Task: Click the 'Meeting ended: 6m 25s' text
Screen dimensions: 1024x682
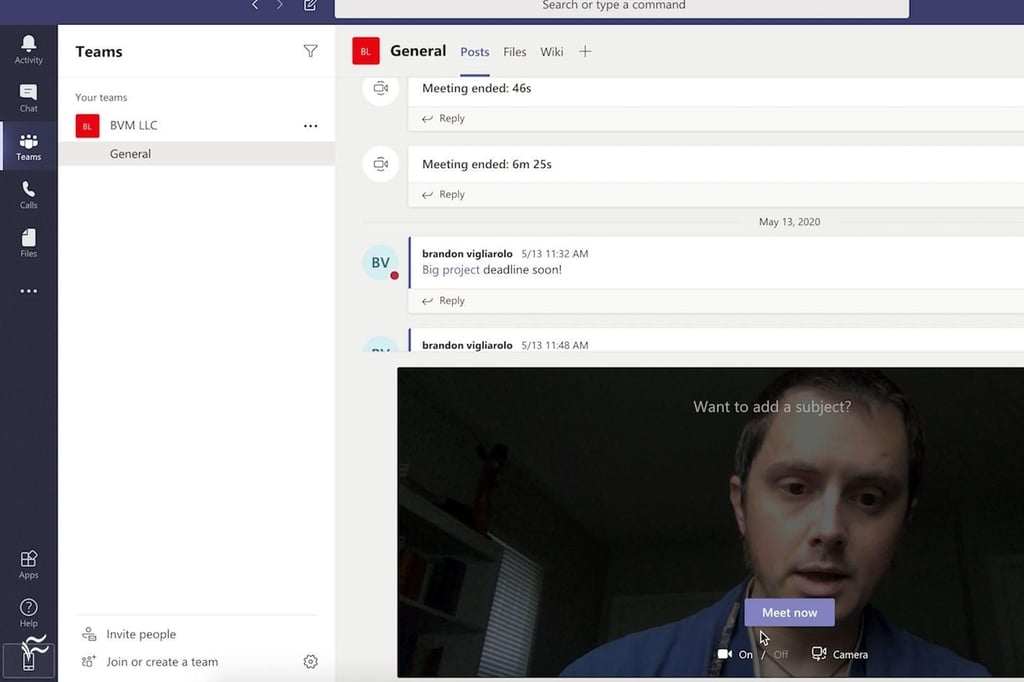Action: tap(487, 164)
